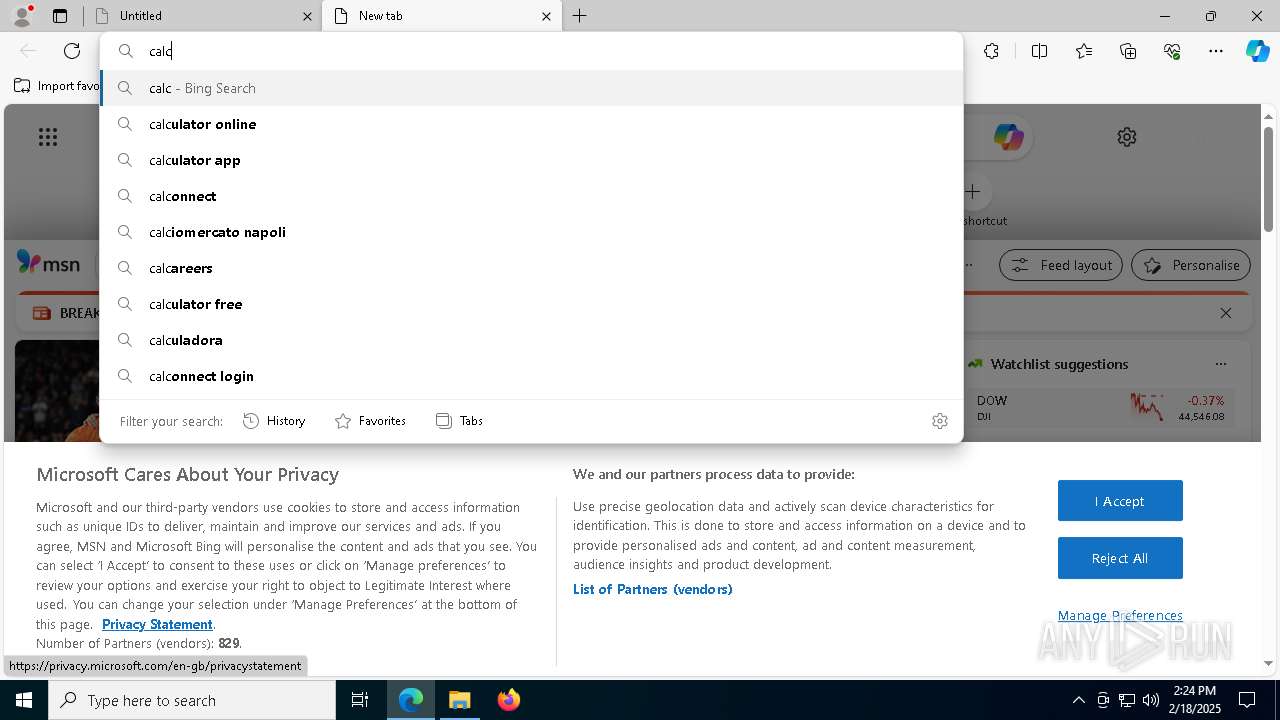Screen dimensions: 1280x720
Task: Select 'calconnect' suggestion
Action: [532, 196]
